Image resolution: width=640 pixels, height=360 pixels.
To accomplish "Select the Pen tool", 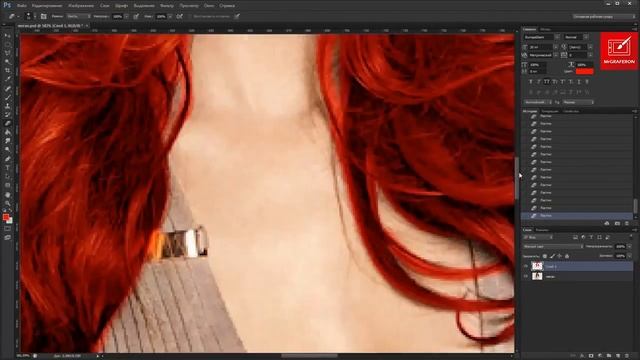I will pos(7,159).
